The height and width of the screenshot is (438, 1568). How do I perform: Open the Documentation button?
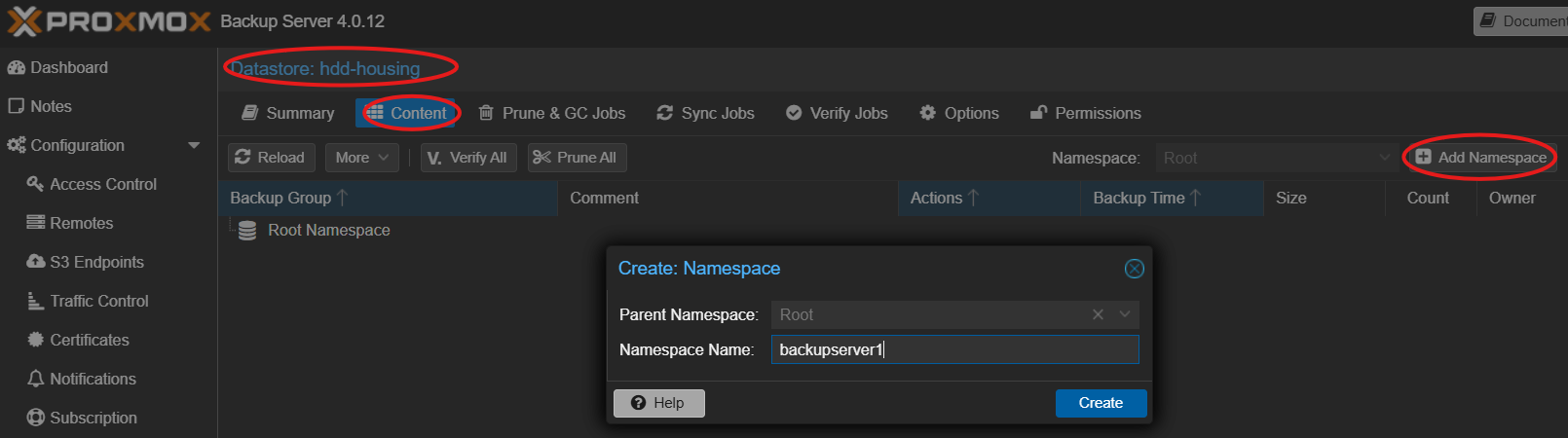click(x=1522, y=20)
